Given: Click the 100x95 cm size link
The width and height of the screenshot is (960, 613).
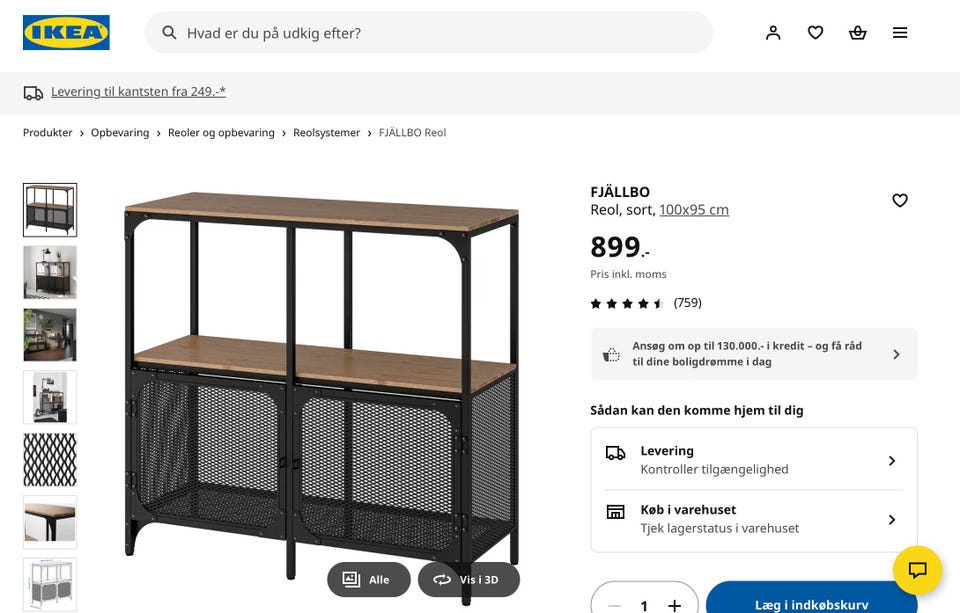Looking at the screenshot, I should [x=694, y=210].
